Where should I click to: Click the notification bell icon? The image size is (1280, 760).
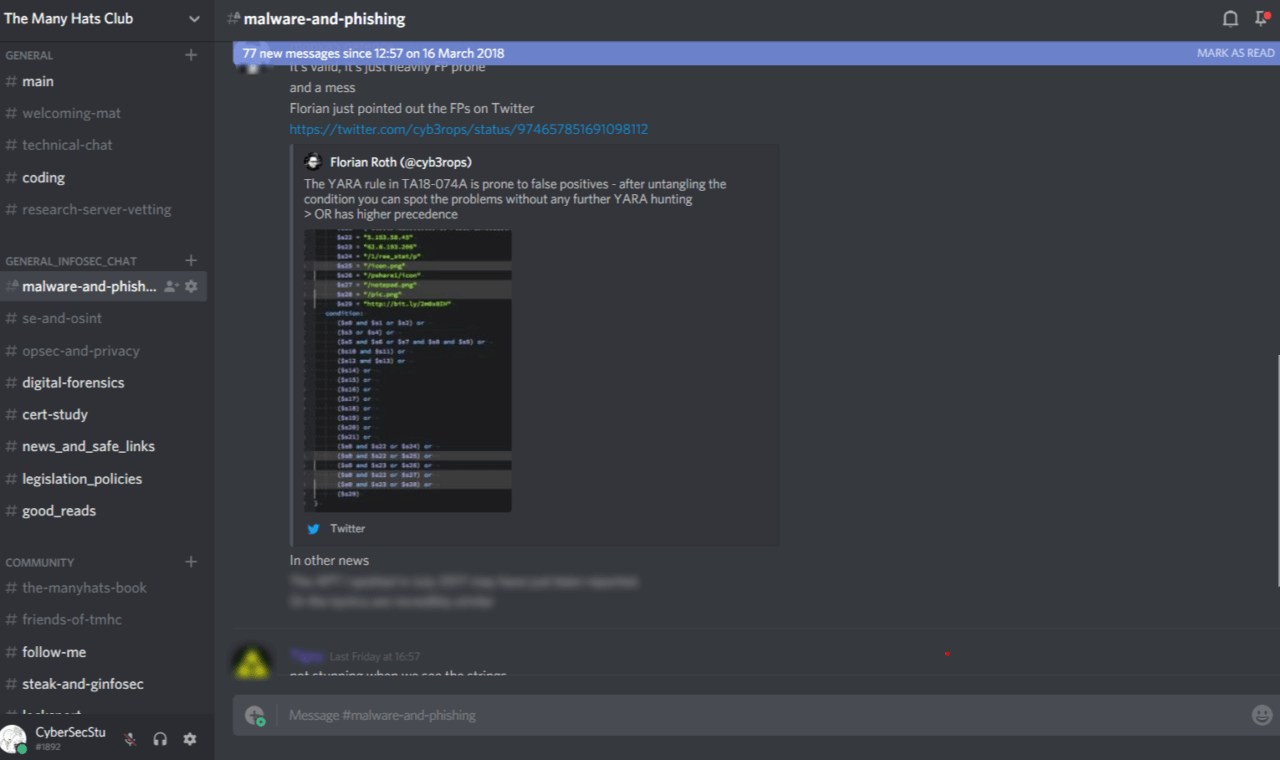pos(1231,18)
